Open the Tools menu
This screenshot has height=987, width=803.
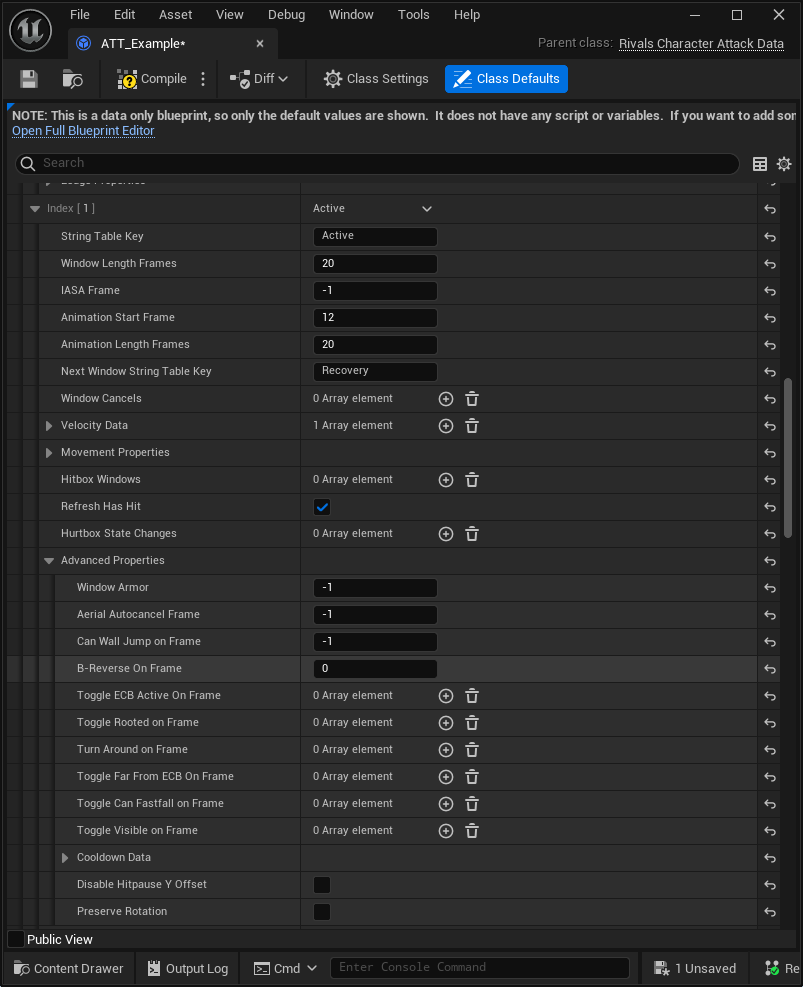[413, 14]
